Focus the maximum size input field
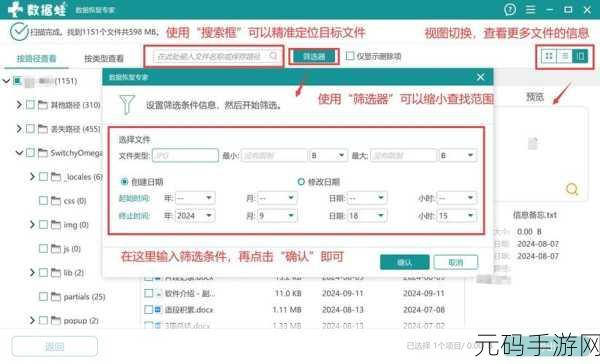Image resolution: width=600 pixels, height=364 pixels. [x=403, y=155]
